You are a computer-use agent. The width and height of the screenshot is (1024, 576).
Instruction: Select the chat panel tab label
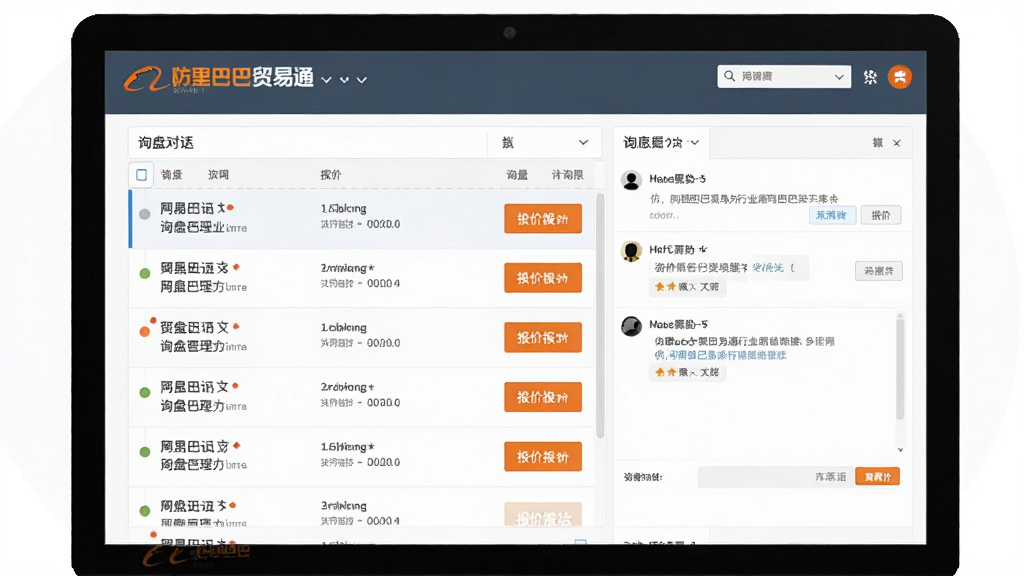coord(652,142)
